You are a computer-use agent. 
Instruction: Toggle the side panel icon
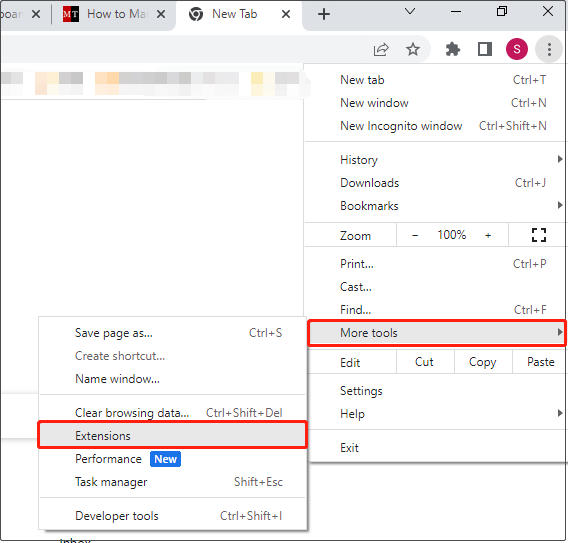click(484, 49)
